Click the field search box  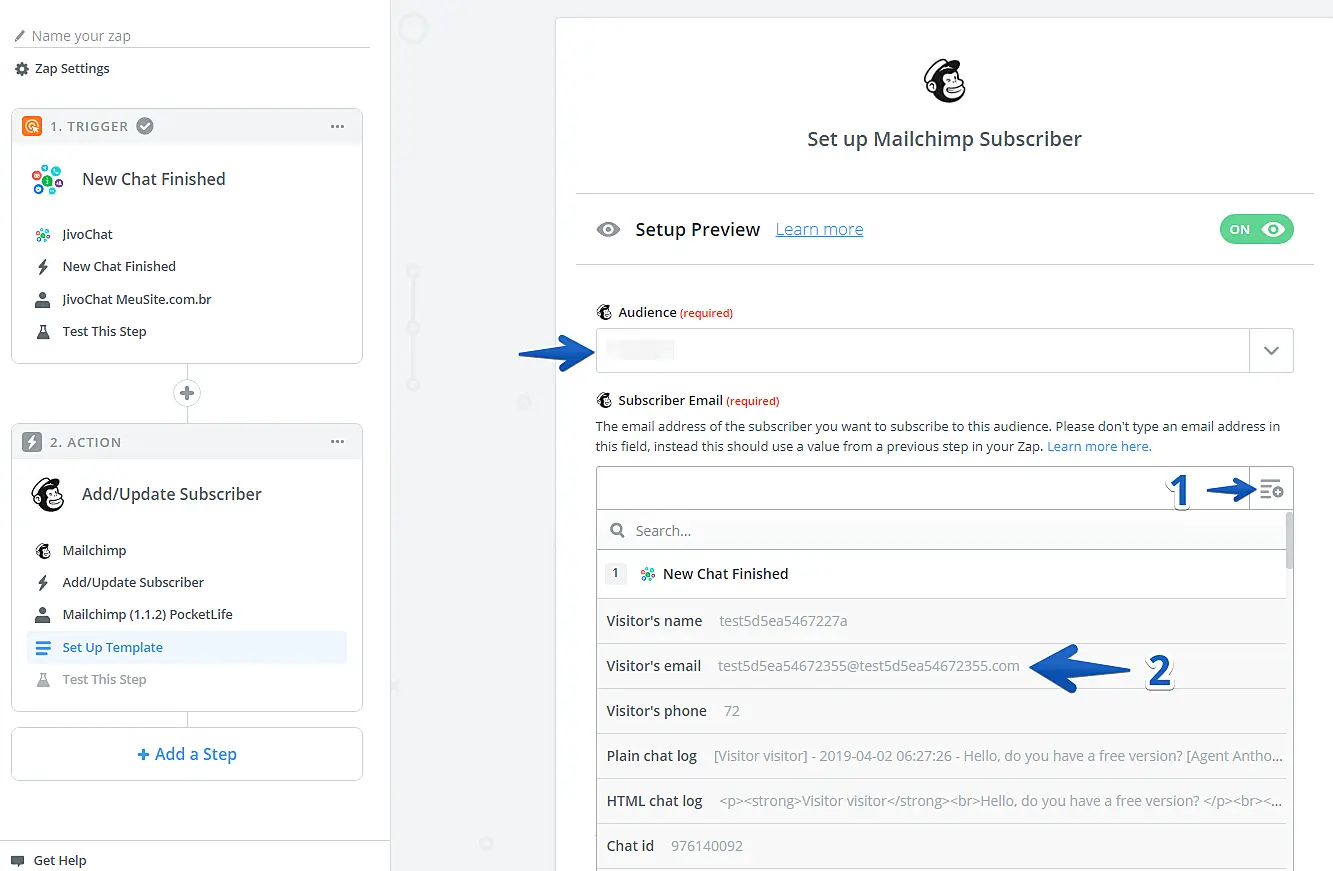coord(940,531)
